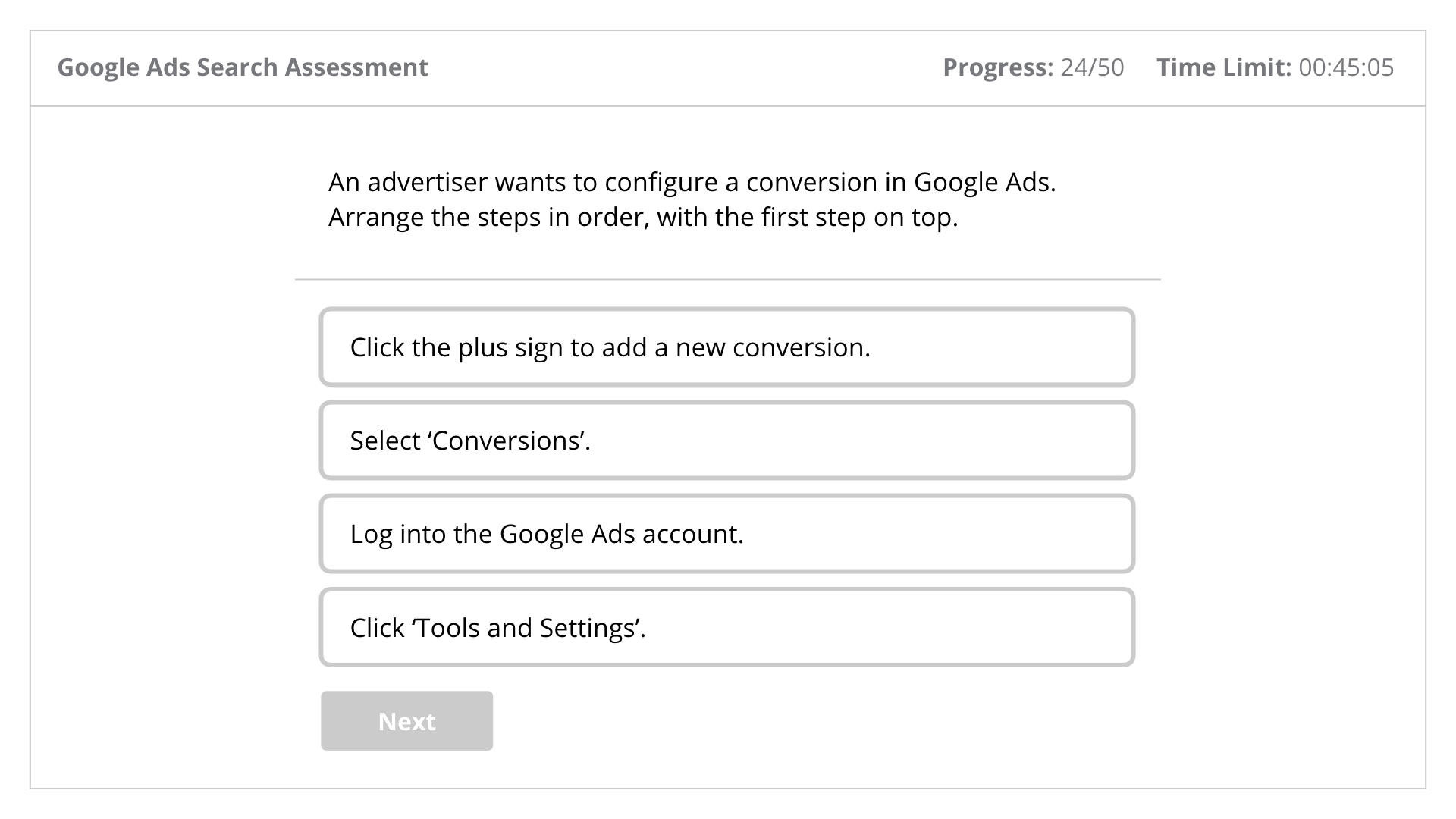Viewport: 1456px width, 819px height.
Task: Click the 'An advertiser wants to configure' sentence
Action: [x=692, y=182]
